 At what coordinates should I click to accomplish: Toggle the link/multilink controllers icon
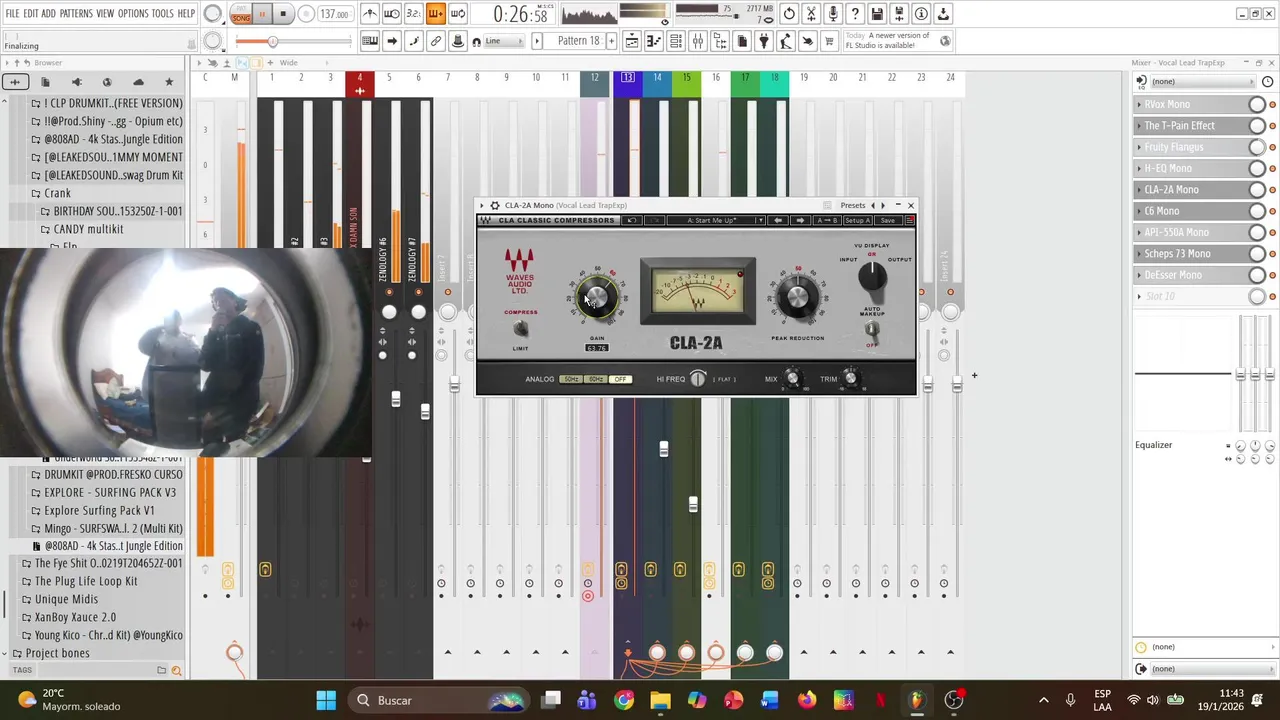[x=436, y=41]
